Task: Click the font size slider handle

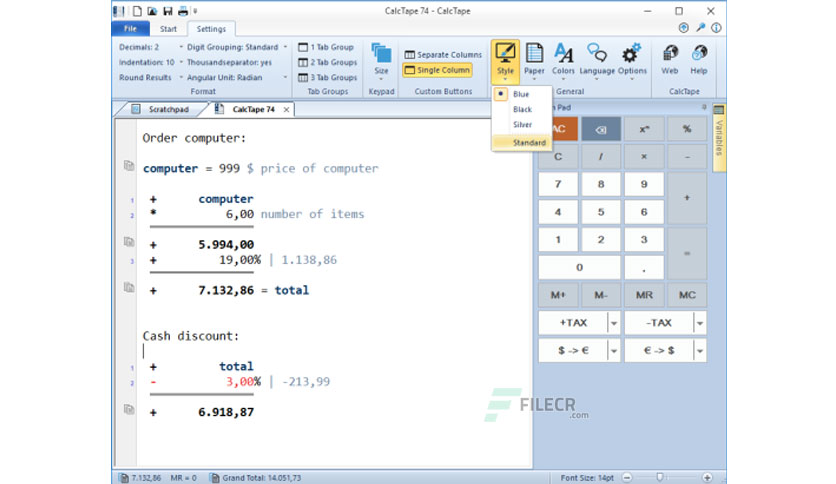Action: 660,478
